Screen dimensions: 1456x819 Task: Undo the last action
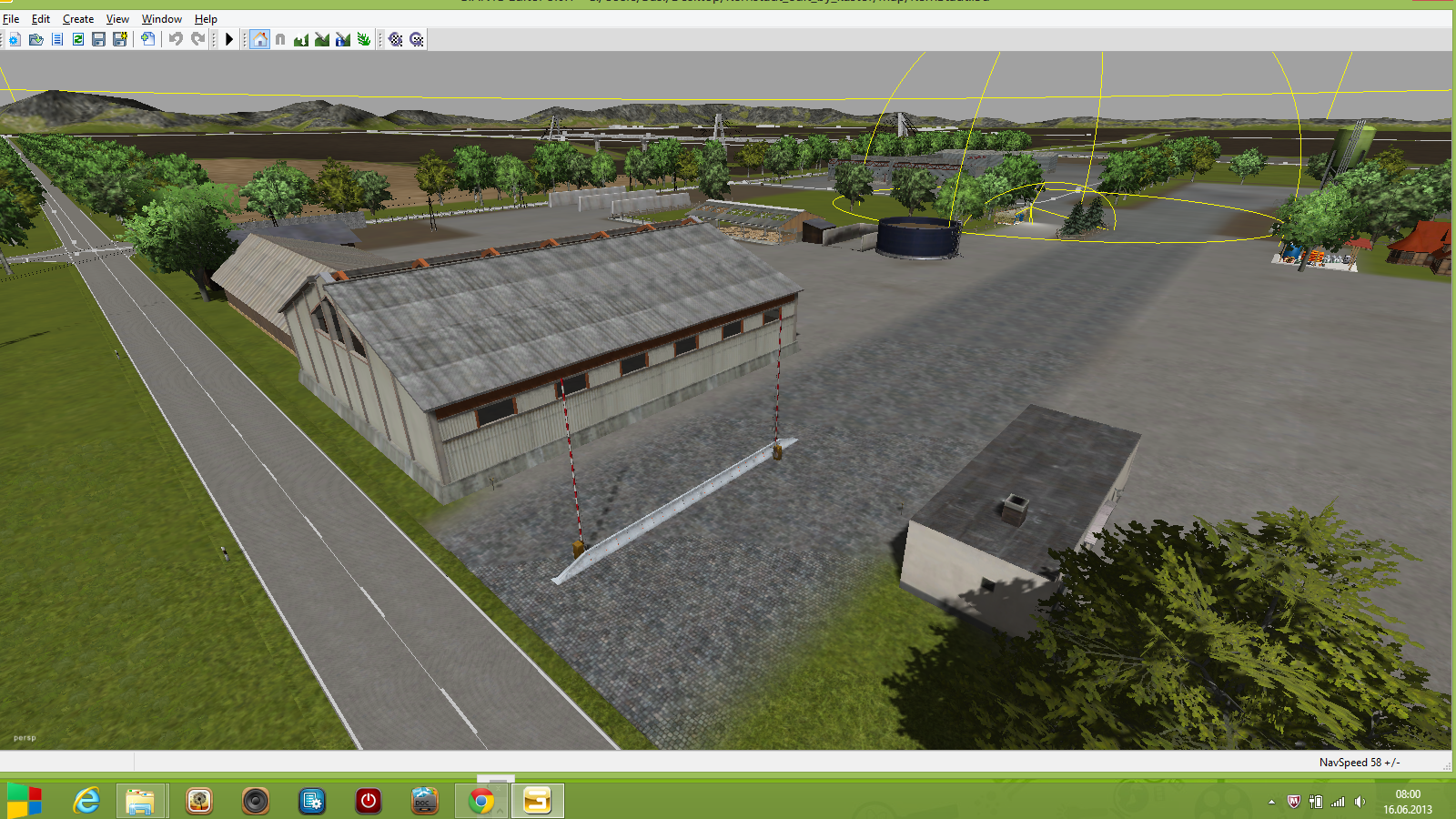click(176, 39)
